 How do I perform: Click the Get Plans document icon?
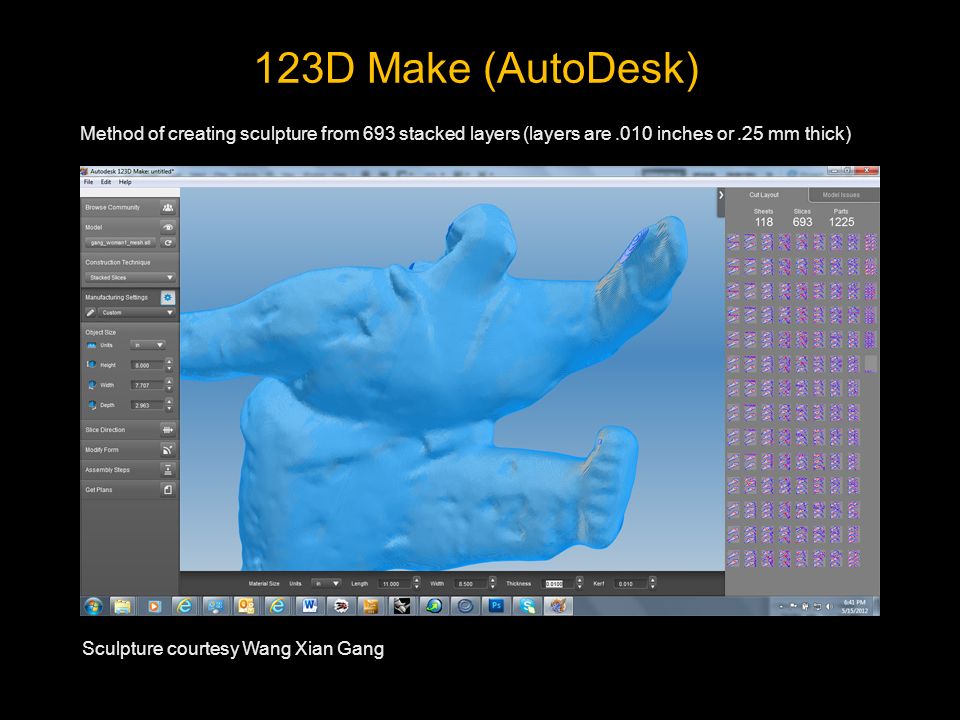(167, 490)
